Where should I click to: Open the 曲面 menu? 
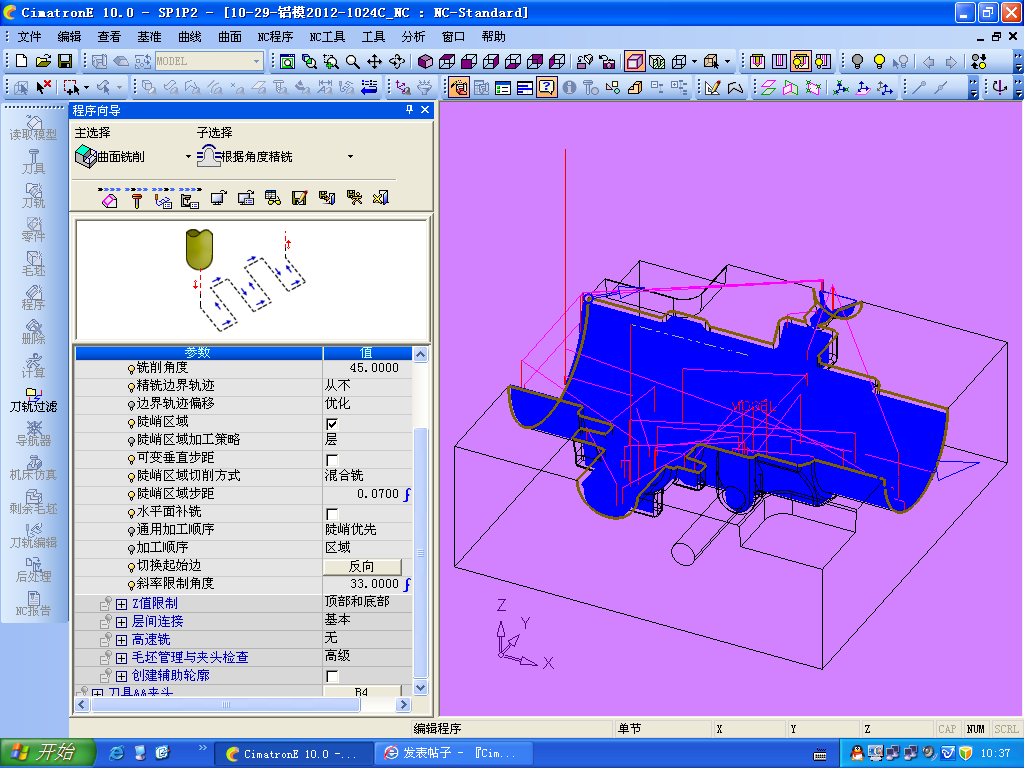click(x=229, y=37)
